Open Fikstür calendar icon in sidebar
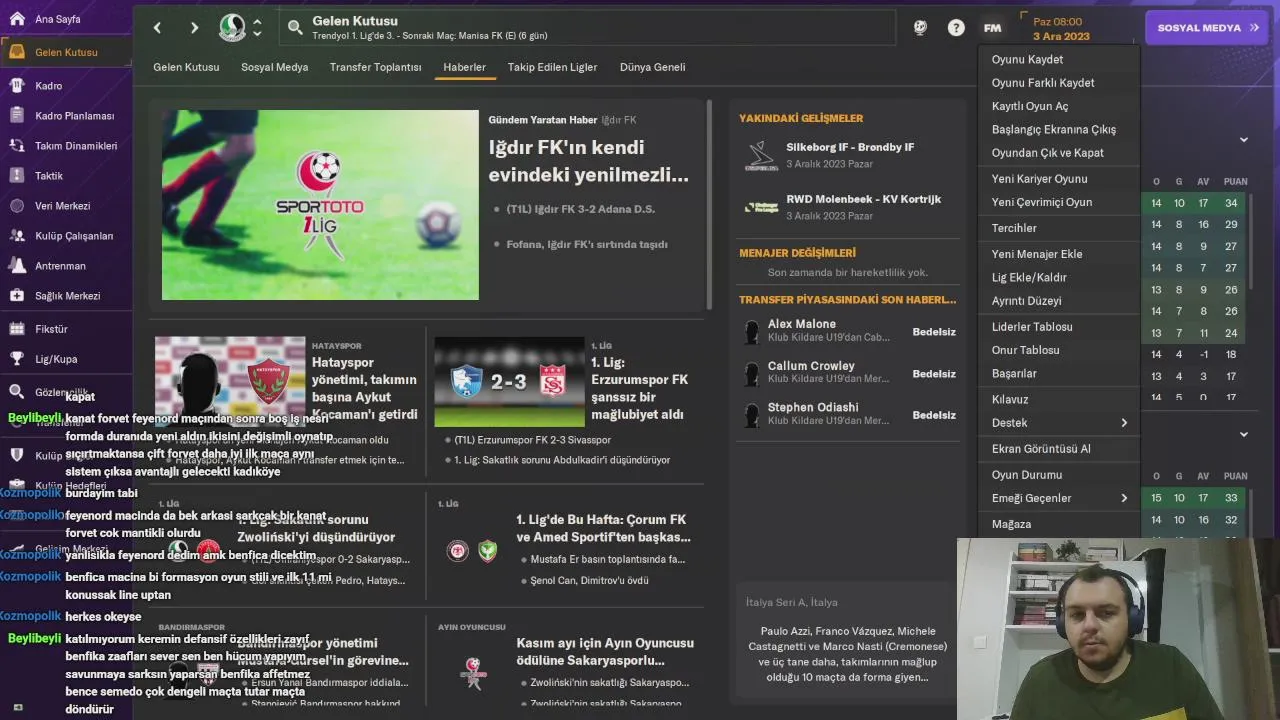The image size is (1280, 720). click(x=17, y=328)
